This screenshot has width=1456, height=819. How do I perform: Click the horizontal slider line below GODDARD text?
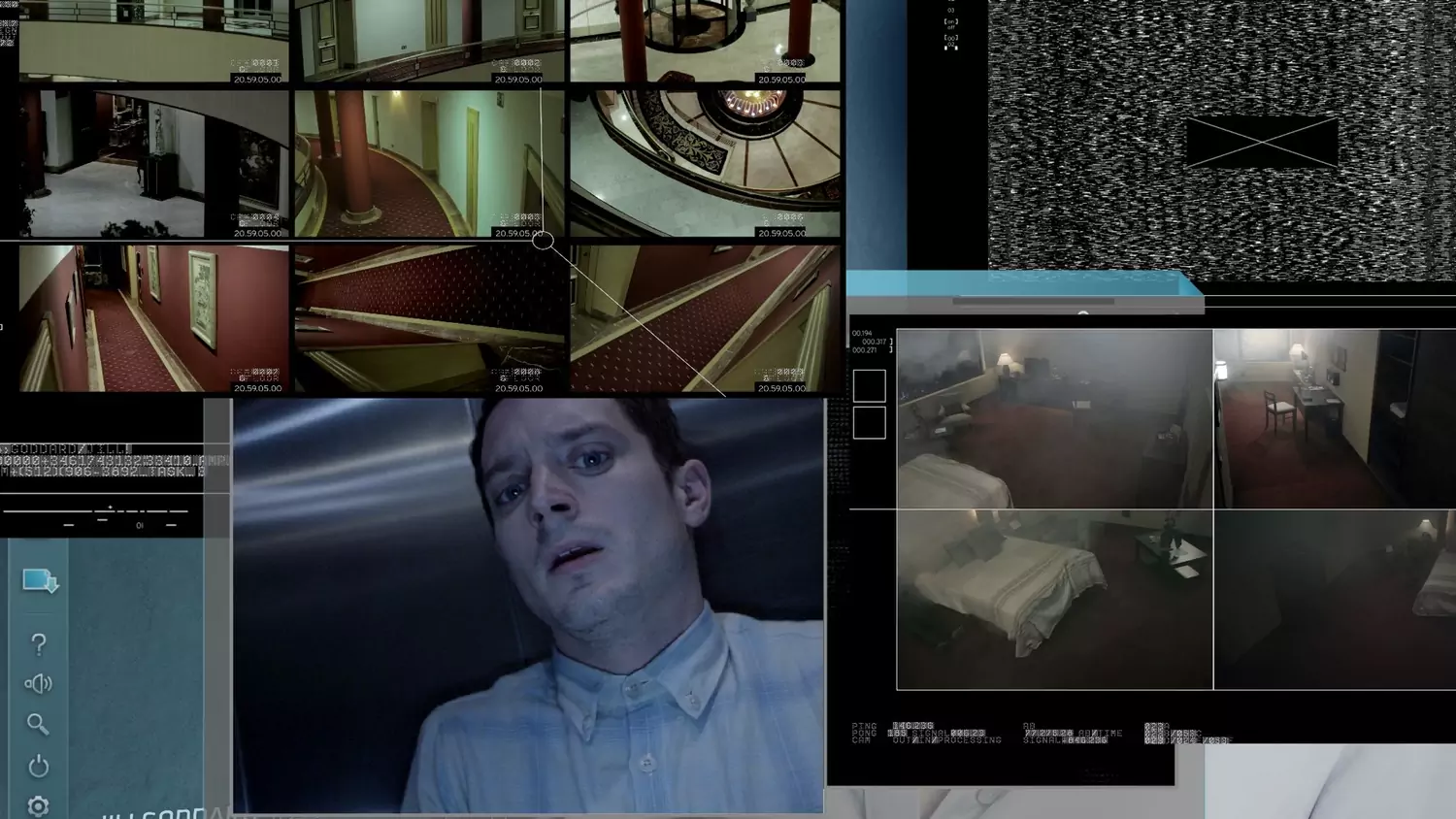(x=95, y=510)
